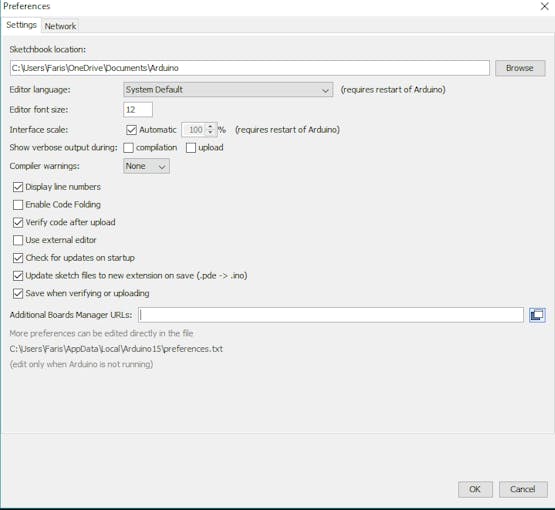Viewport: 555px width, 510px height.
Task: Click the Cancel button
Action: tap(523, 489)
